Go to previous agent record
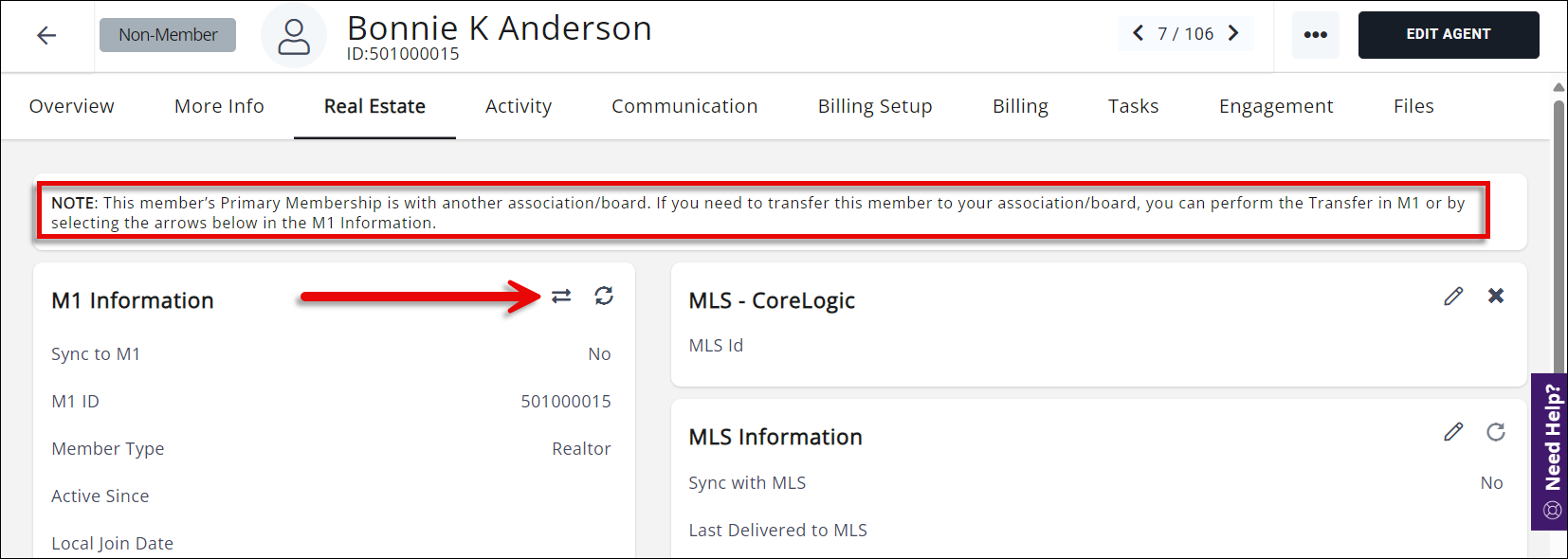Screen dimensions: 1568x559 point(1138,33)
